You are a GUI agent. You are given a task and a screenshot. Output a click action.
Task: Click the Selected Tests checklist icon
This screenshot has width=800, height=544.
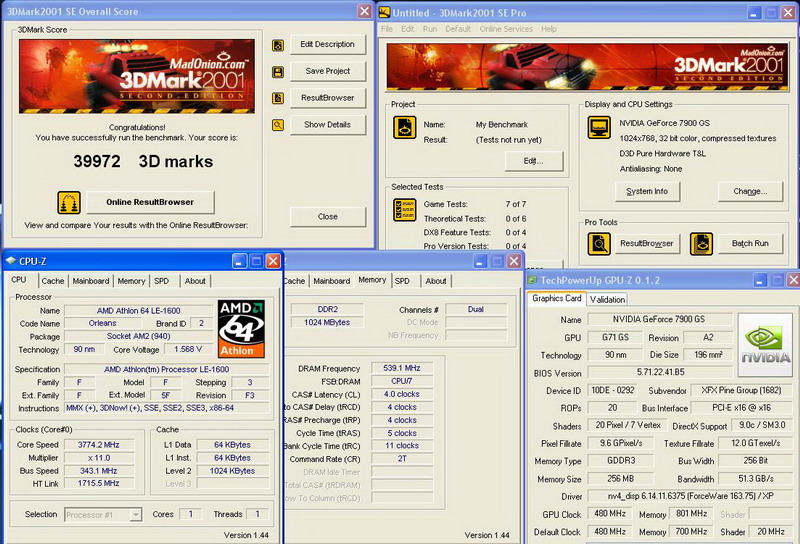[x=405, y=210]
